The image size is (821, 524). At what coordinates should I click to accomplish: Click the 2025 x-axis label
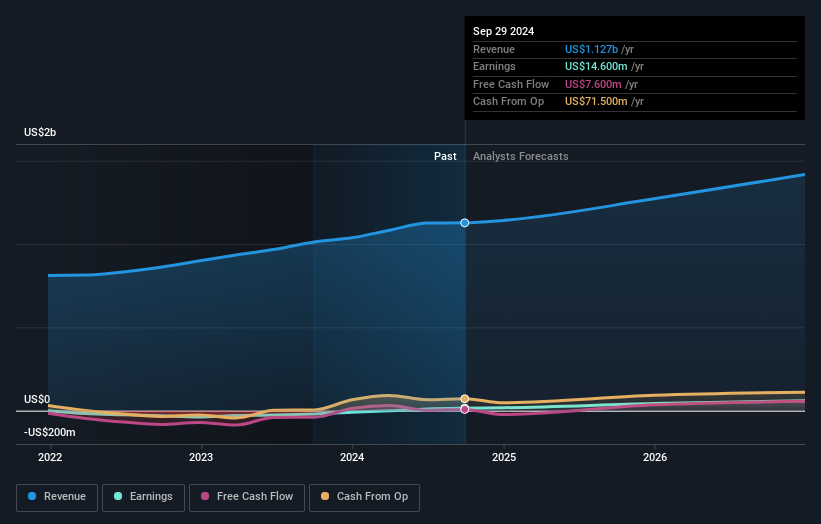point(504,458)
